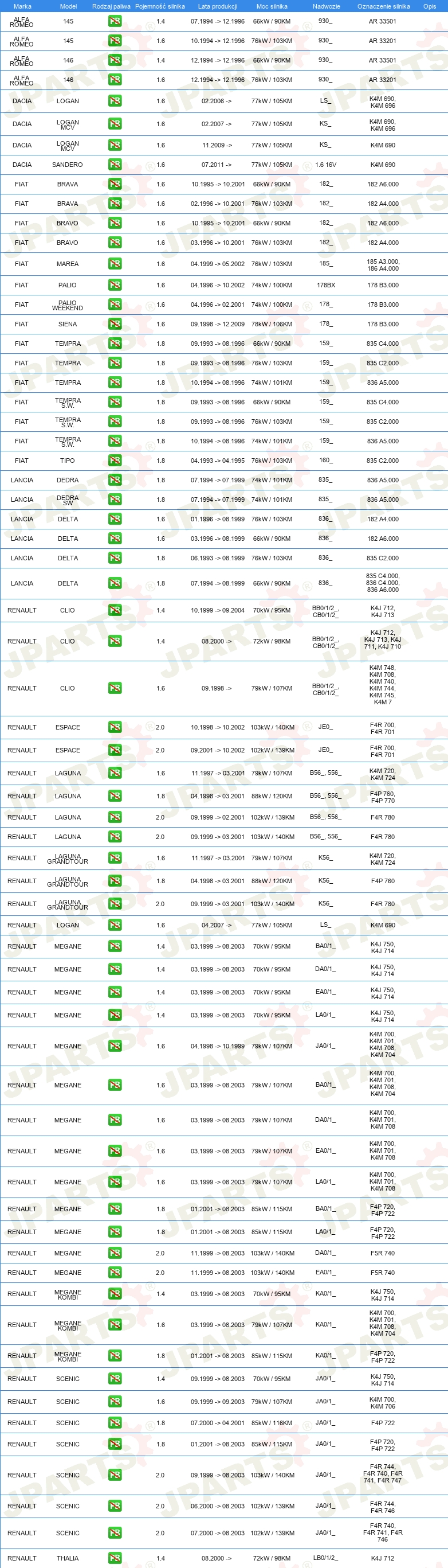Click the Moc silnika column header
Viewport: 448px width, 1568px height.
[272, 6]
